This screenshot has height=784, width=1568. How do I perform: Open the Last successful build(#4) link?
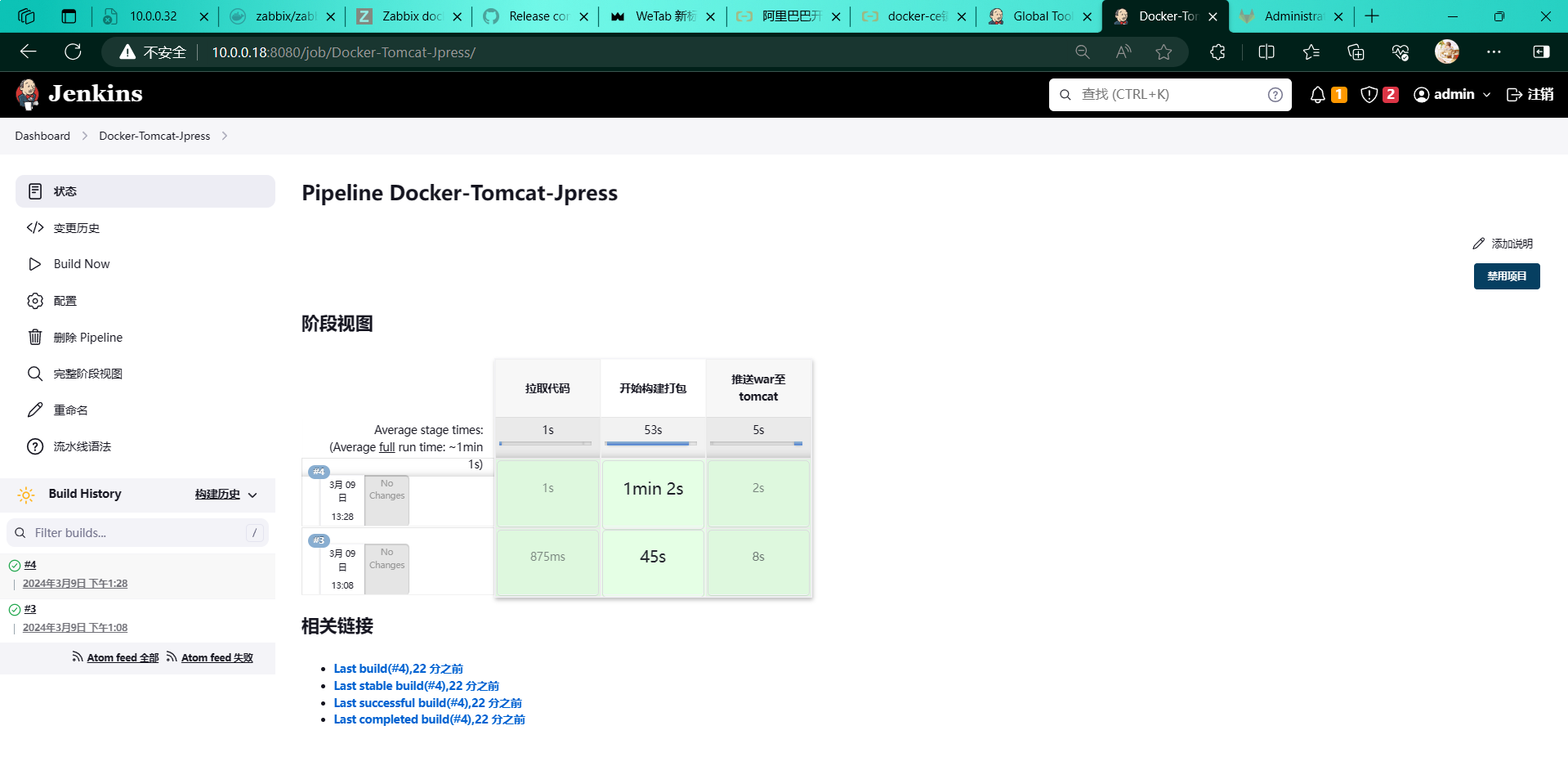point(427,703)
